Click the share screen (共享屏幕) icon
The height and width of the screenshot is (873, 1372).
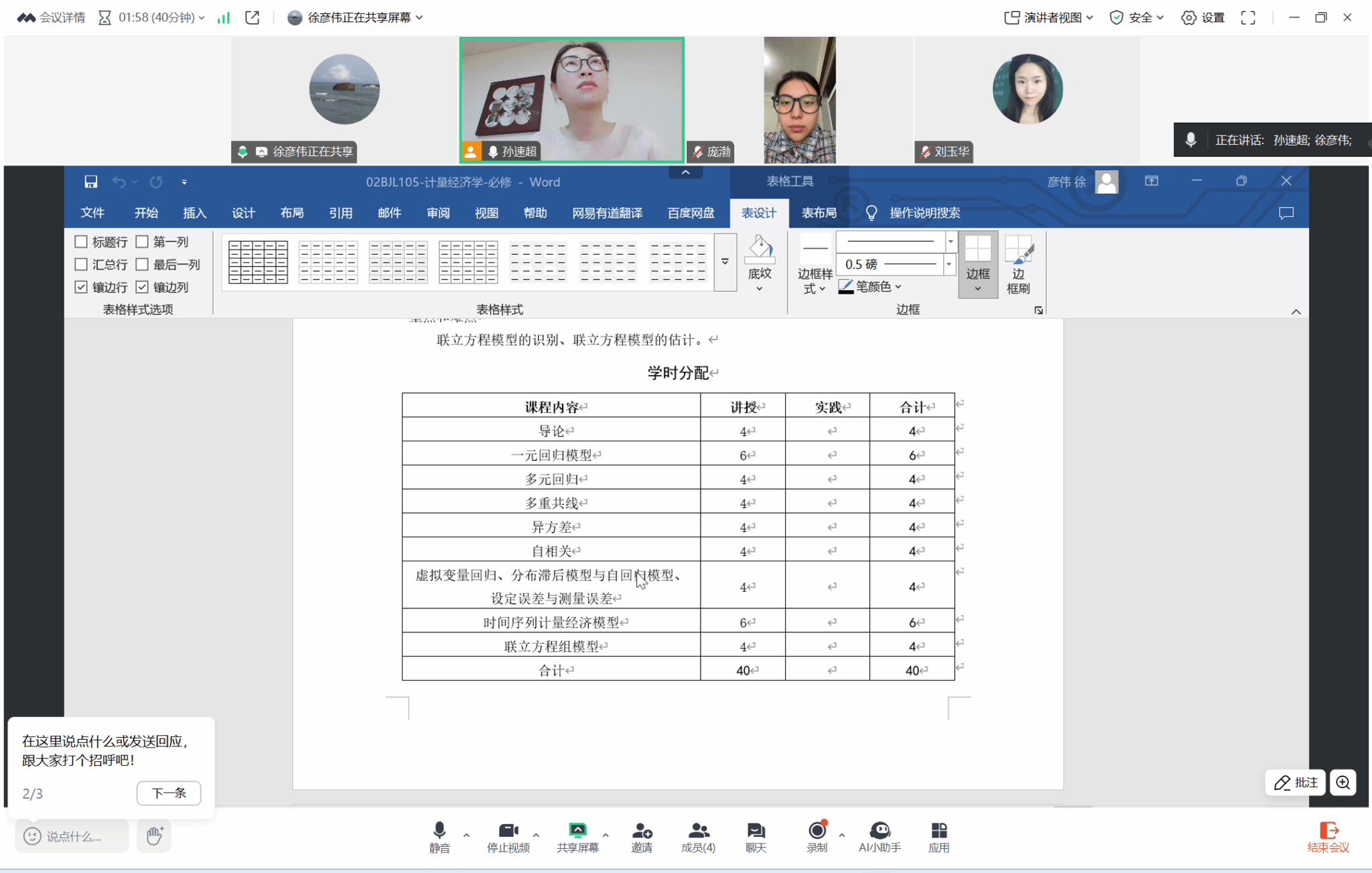(577, 837)
